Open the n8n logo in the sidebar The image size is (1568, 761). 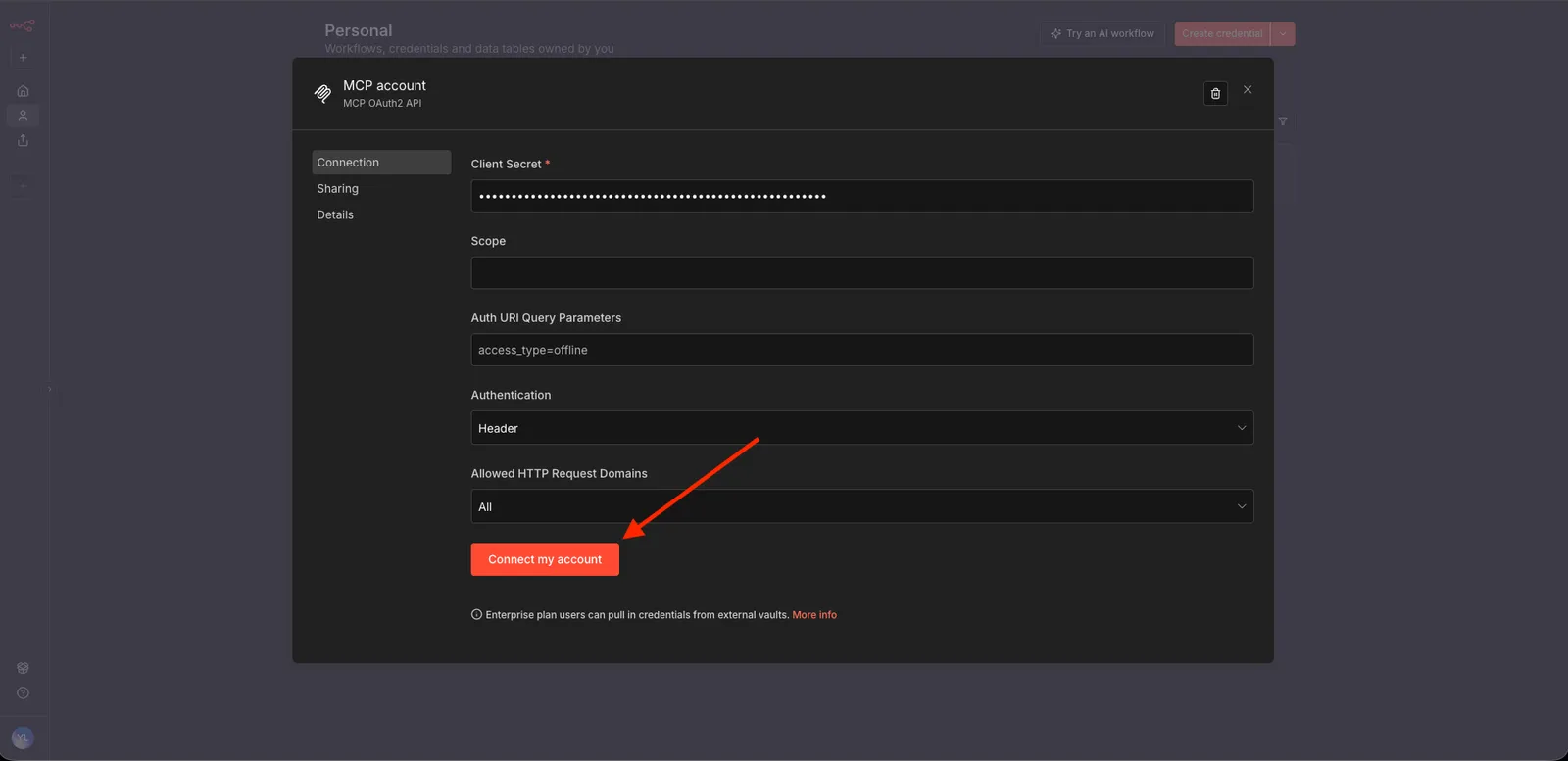pos(23,26)
